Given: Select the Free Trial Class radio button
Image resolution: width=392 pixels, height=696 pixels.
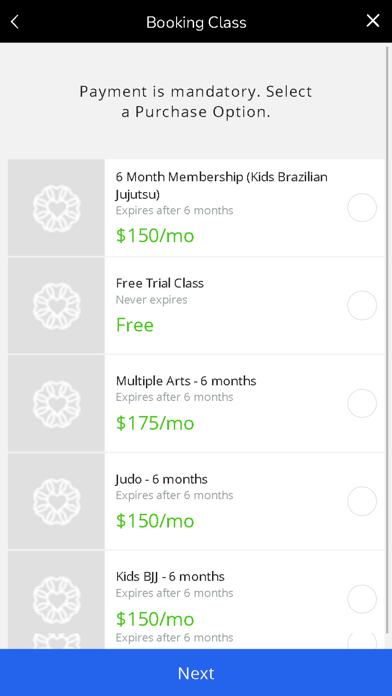Looking at the screenshot, I should [362, 305].
